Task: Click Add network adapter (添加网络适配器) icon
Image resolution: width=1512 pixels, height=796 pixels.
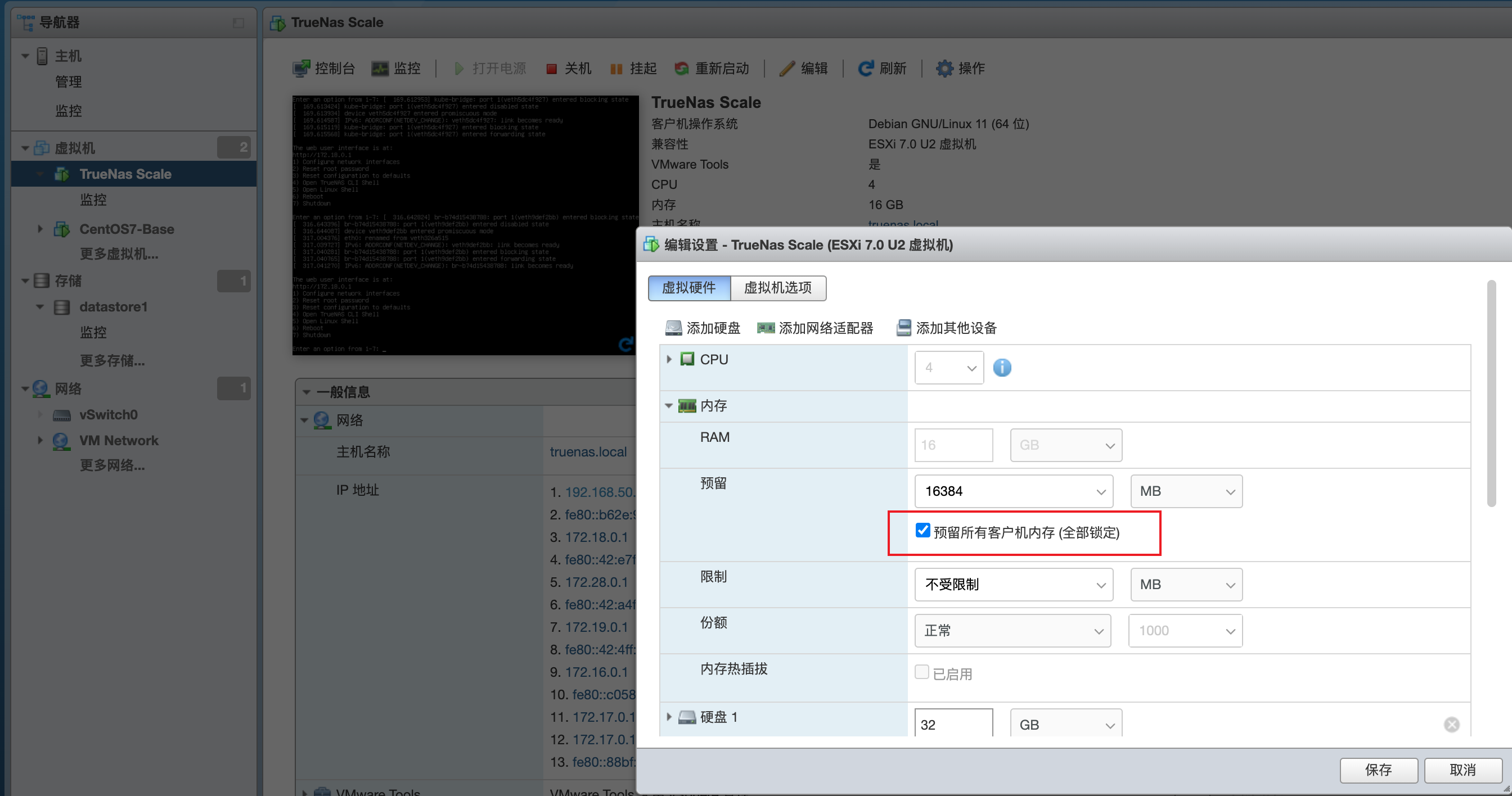Action: 766,328
